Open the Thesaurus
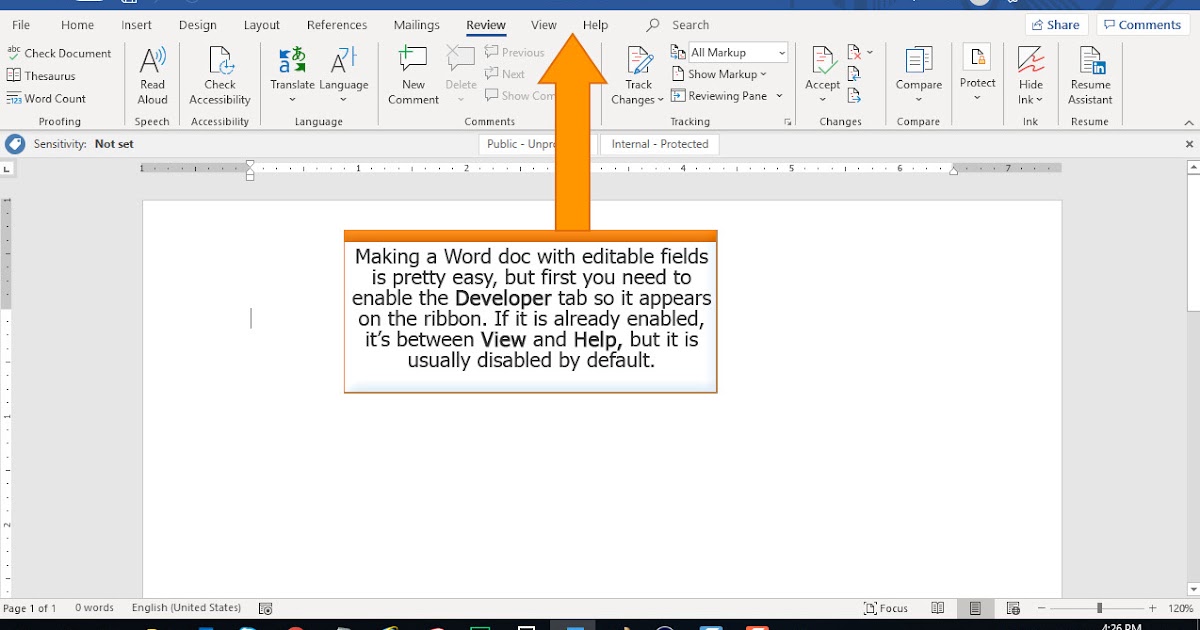1200x630 pixels. (43, 75)
